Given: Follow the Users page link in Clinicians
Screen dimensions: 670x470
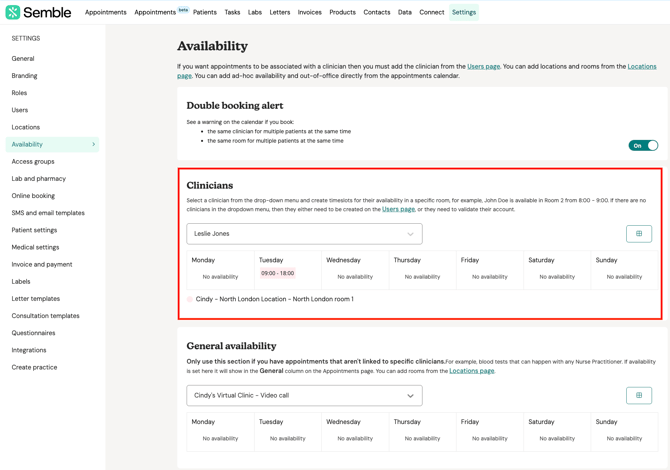Looking at the screenshot, I should pos(398,209).
